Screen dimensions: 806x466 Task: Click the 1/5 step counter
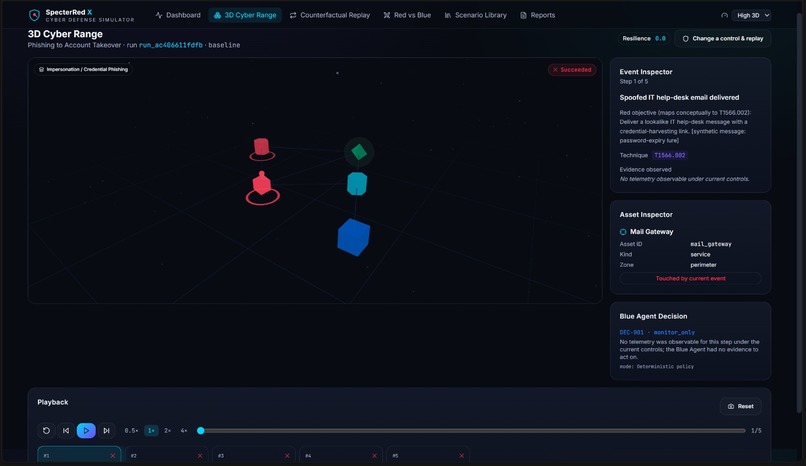(756, 431)
